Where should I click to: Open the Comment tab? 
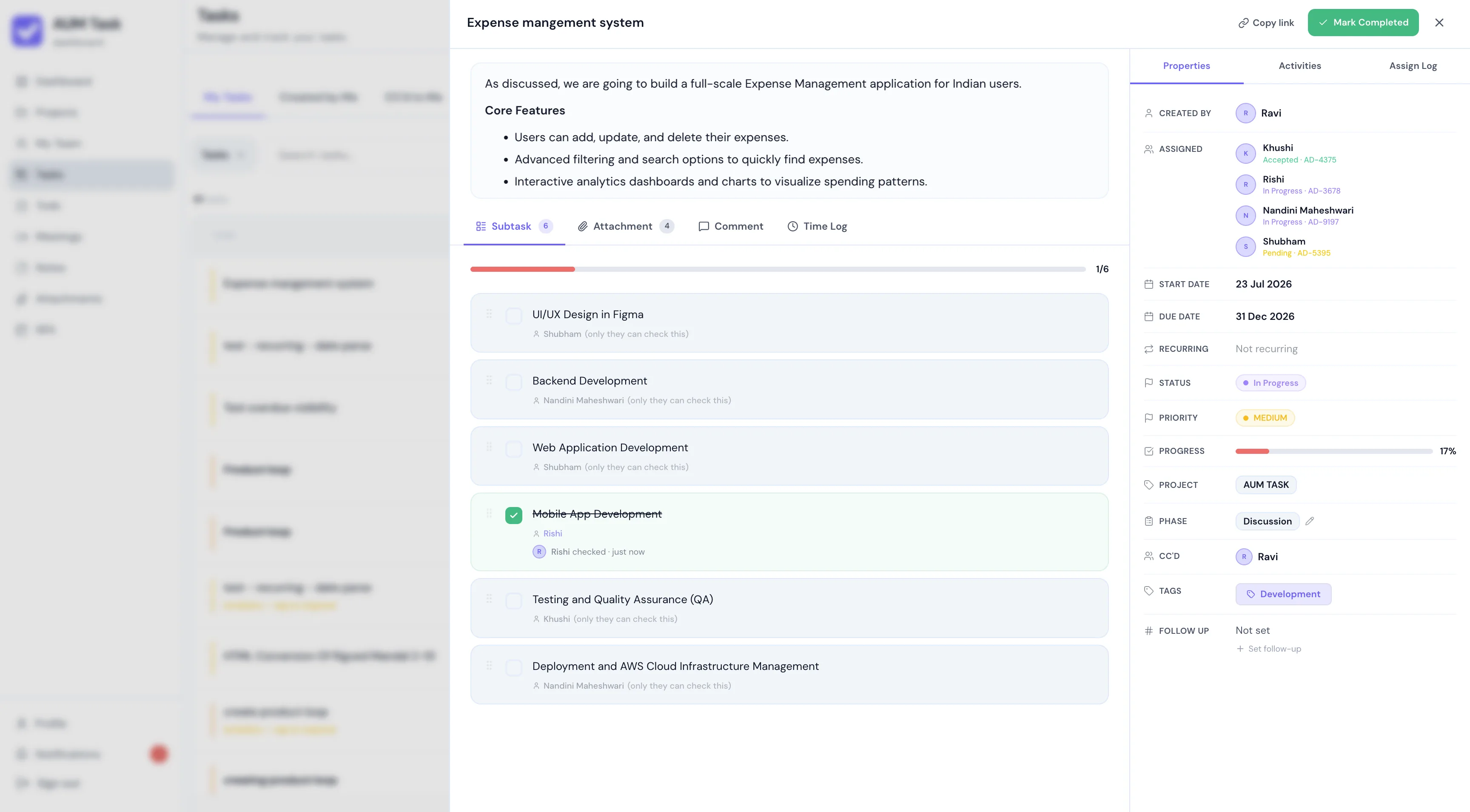pos(730,227)
